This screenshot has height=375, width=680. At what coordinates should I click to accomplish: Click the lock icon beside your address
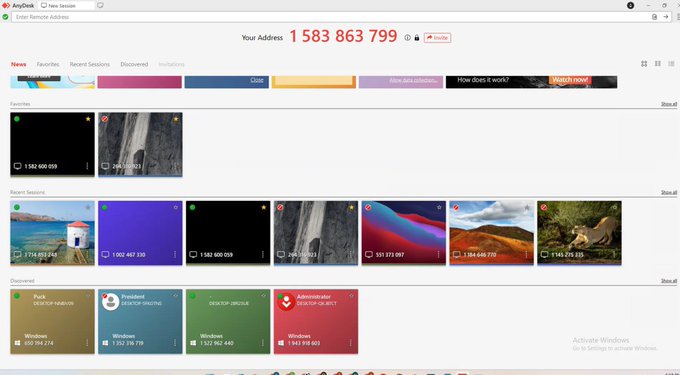click(x=417, y=38)
